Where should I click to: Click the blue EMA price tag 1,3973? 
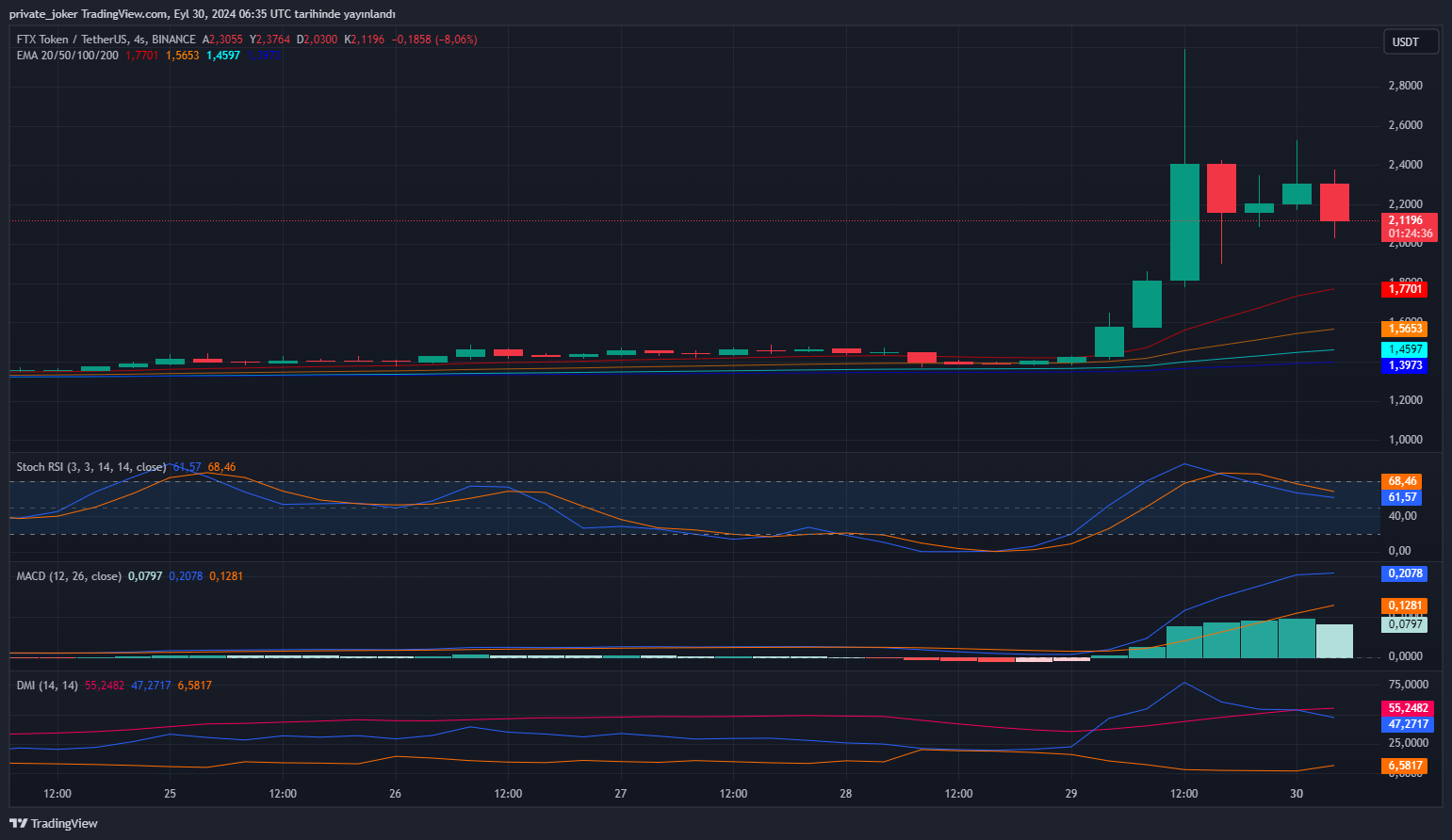click(1404, 365)
